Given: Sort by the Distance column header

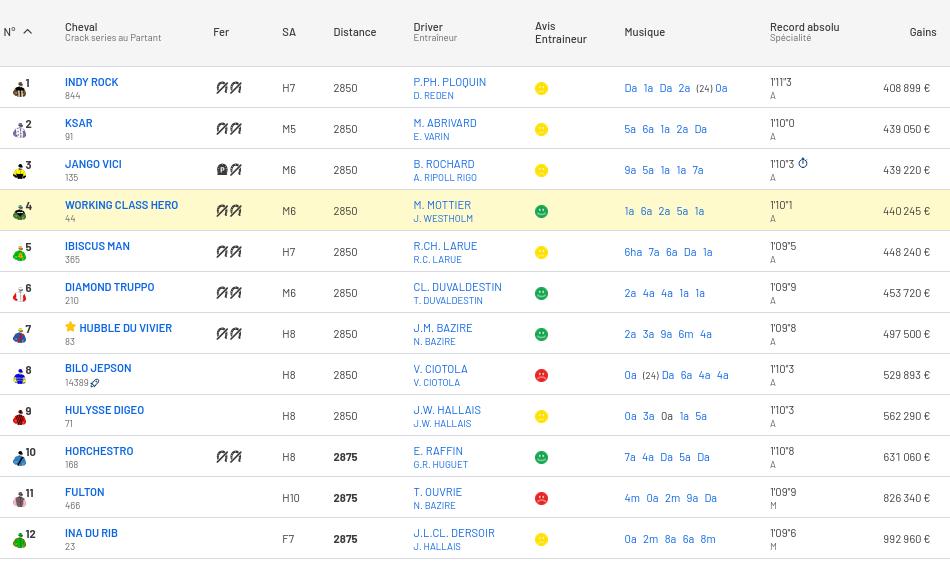Looking at the screenshot, I should click(x=354, y=32).
